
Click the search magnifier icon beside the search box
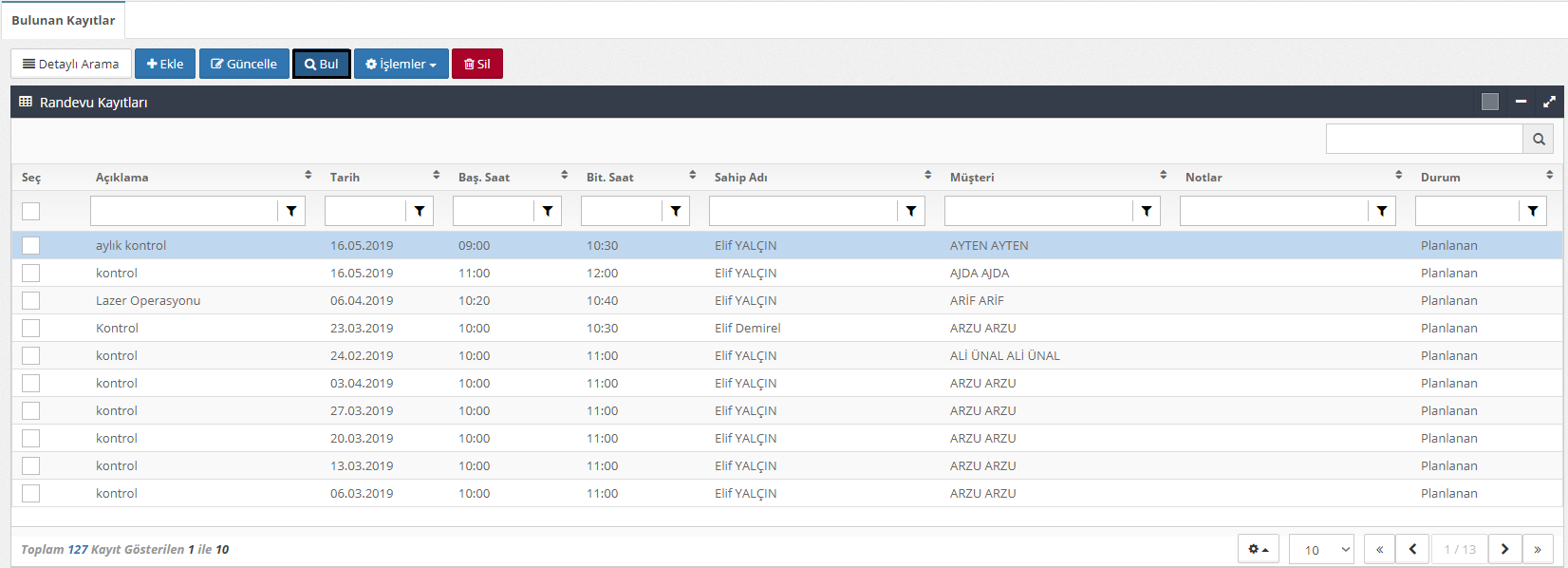[1538, 140]
